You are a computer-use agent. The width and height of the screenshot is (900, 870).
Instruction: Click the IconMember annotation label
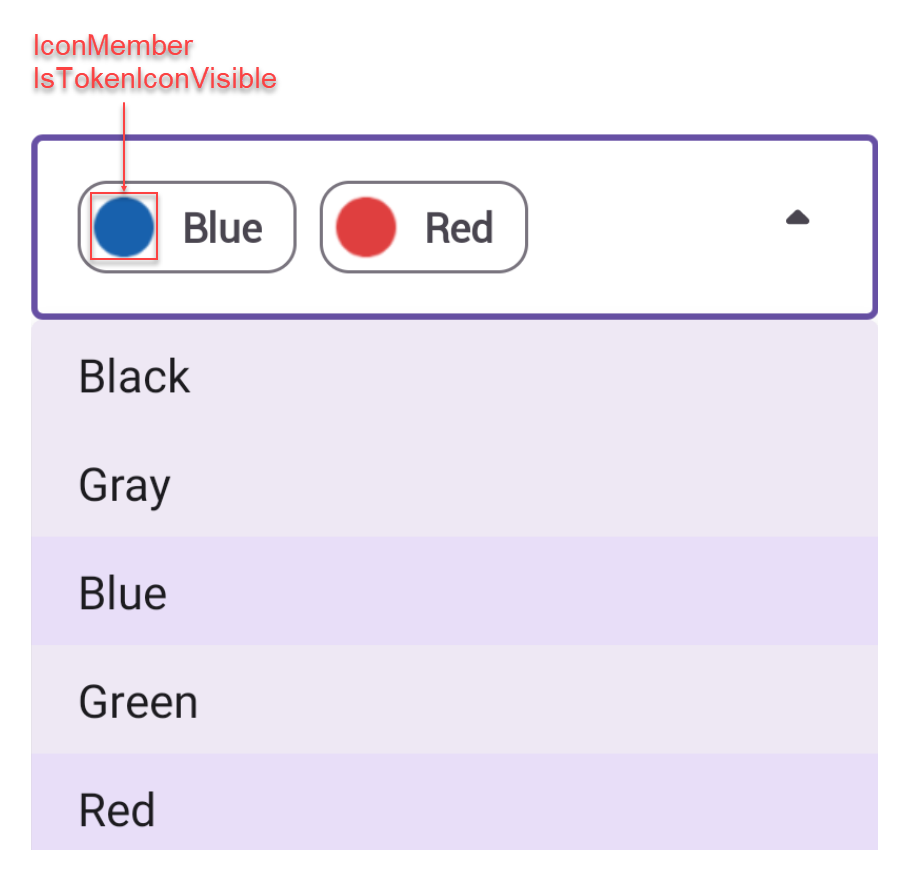click(112, 47)
